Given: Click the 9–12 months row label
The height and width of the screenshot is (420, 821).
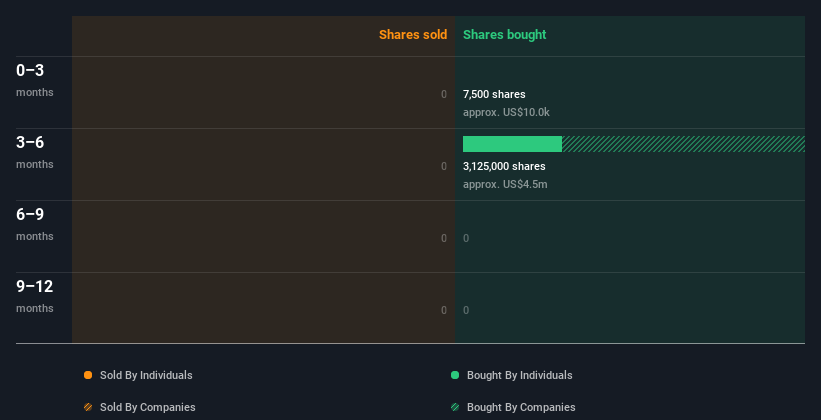Looking at the screenshot, I should point(35,296).
